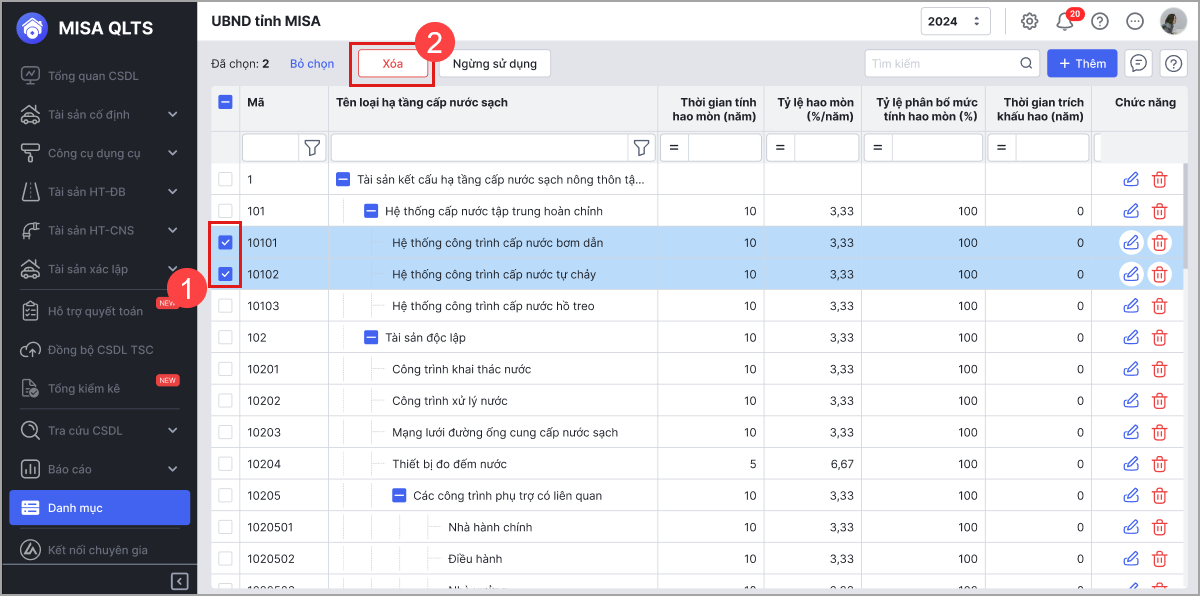Open the chat feedback icon beside Thêm

tap(1138, 63)
